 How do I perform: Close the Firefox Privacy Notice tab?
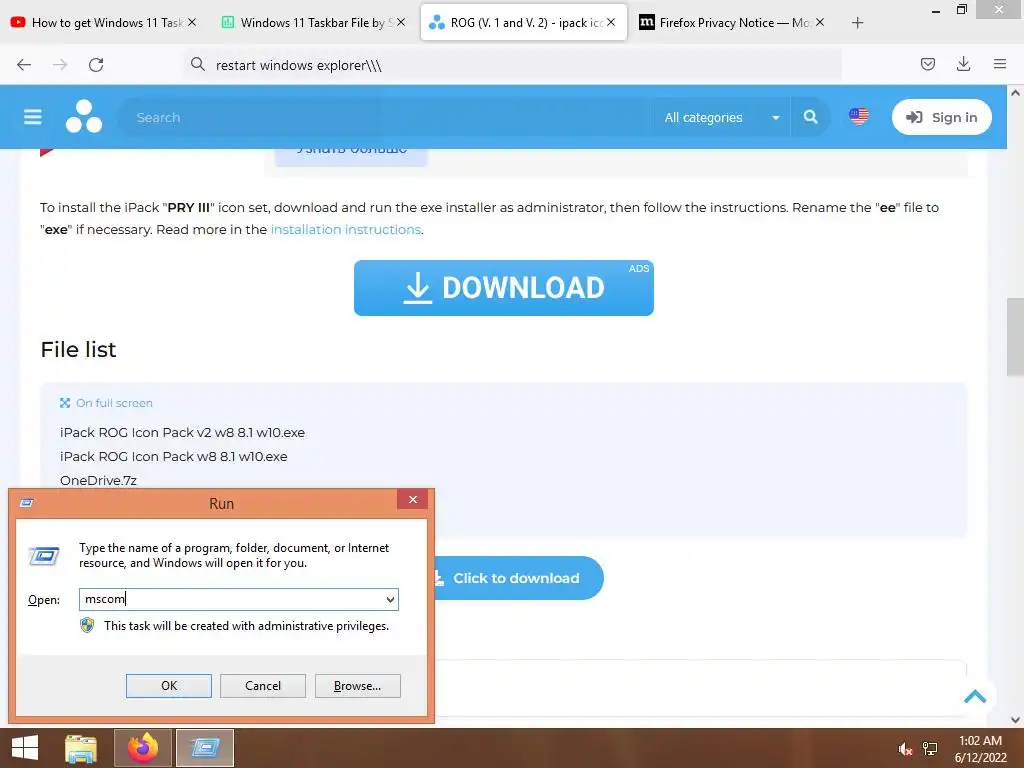click(820, 22)
